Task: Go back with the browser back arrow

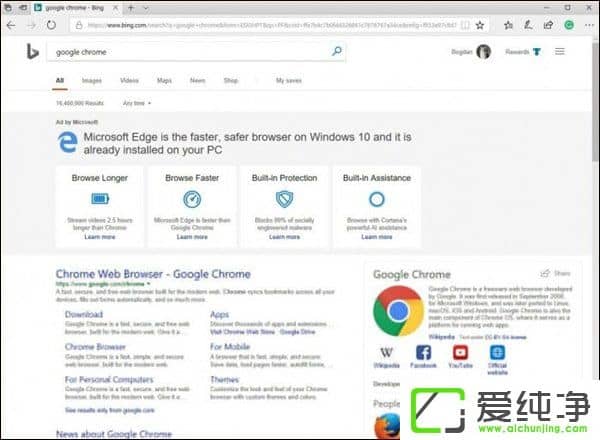Action: (11, 26)
